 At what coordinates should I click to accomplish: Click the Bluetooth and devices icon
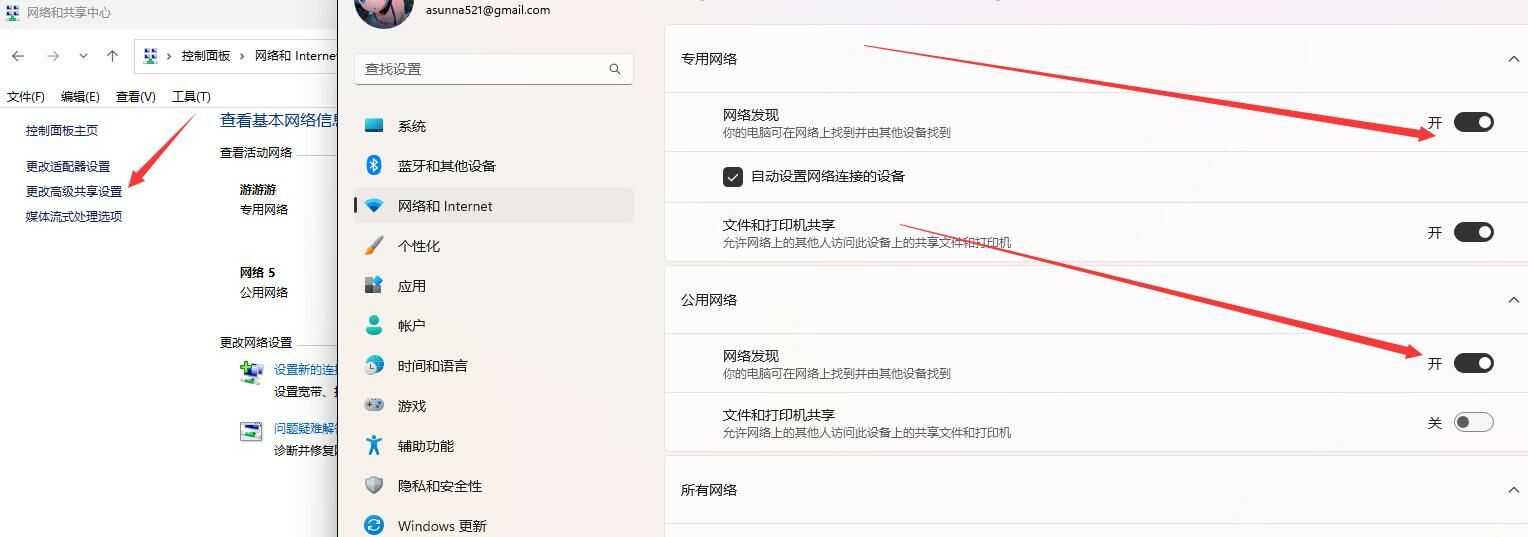[374, 165]
